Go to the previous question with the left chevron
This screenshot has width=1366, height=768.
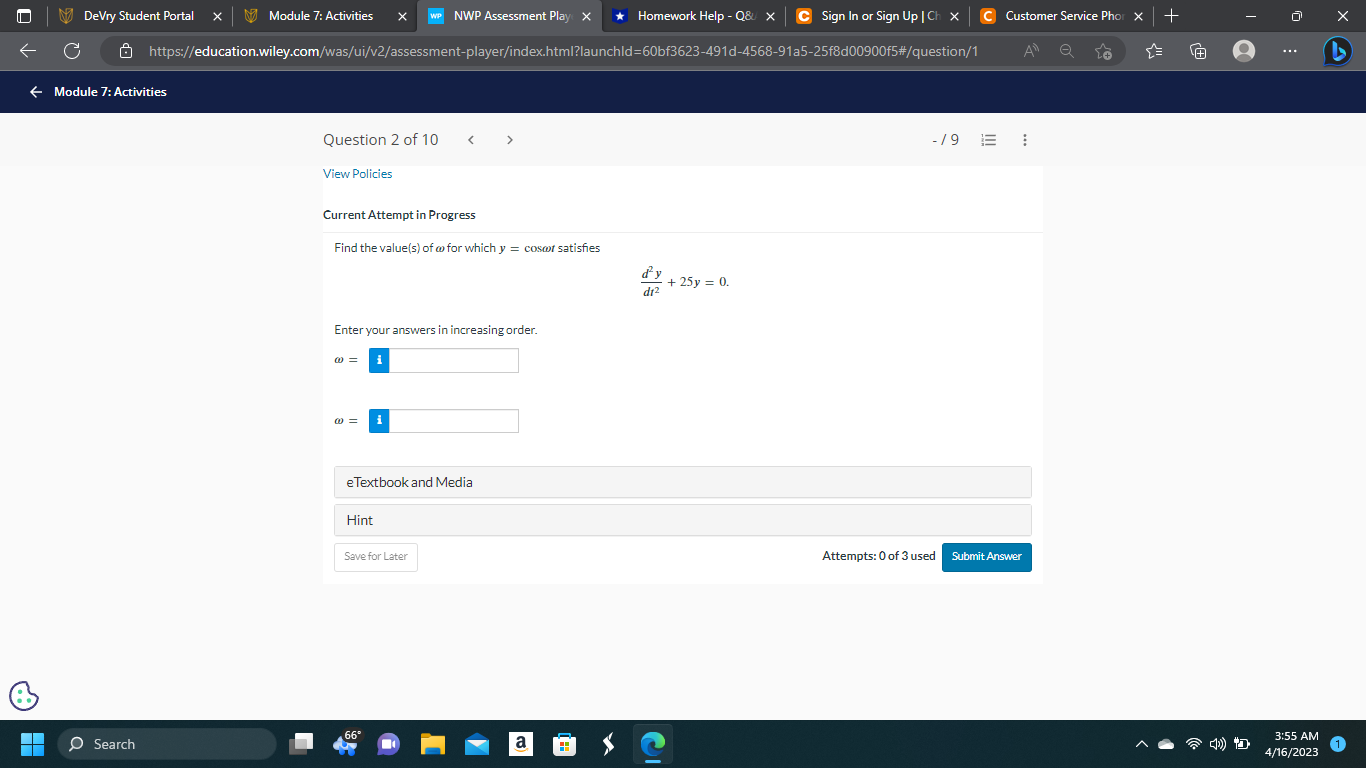pos(470,140)
